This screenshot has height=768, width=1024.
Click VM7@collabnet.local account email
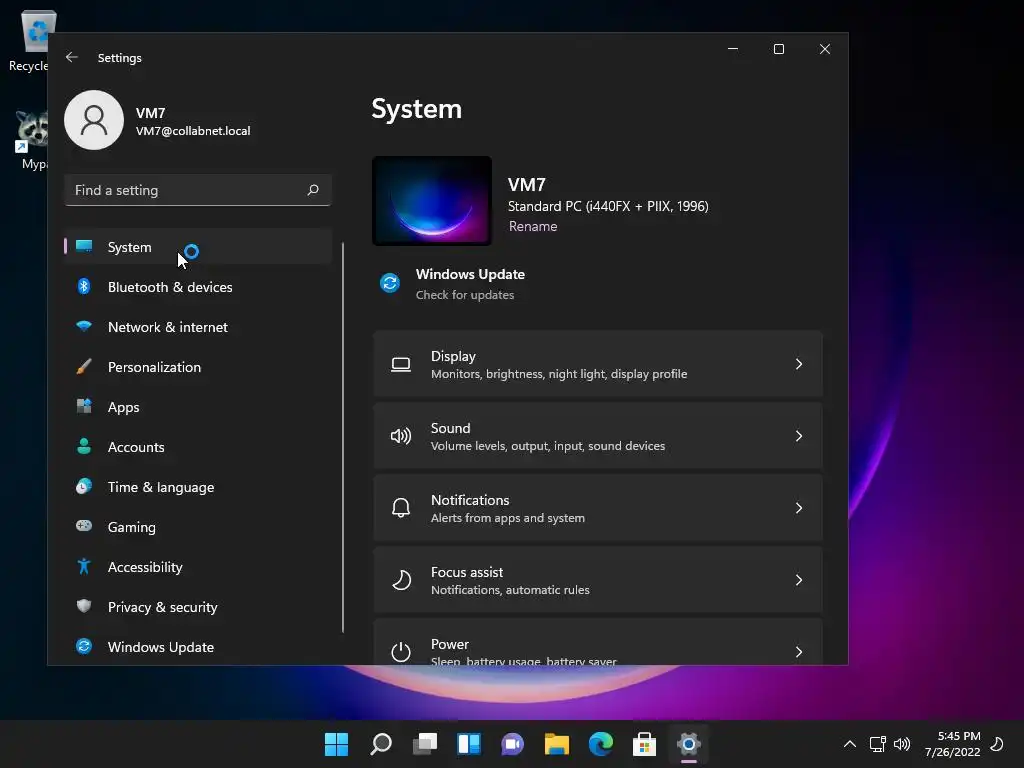(x=193, y=131)
